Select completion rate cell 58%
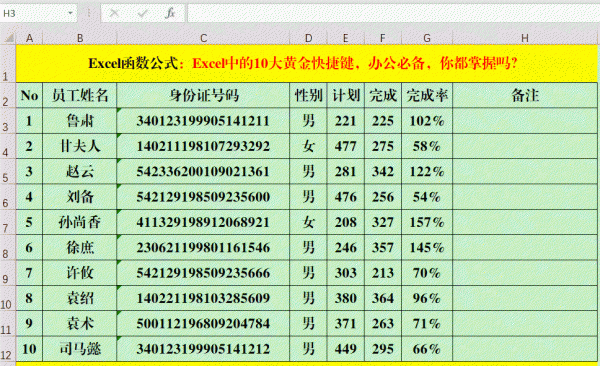The height and width of the screenshot is (366, 600). coord(427,146)
